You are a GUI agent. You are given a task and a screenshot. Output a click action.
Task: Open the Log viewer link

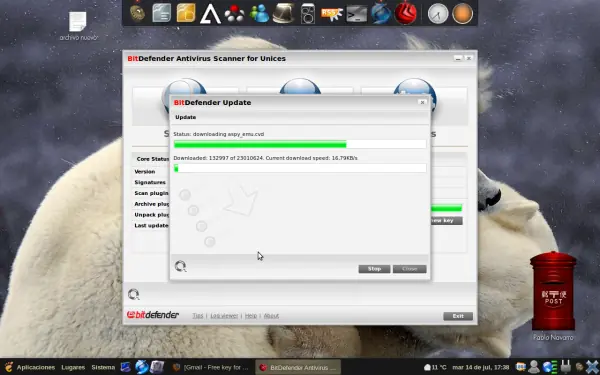pyautogui.click(x=224, y=316)
